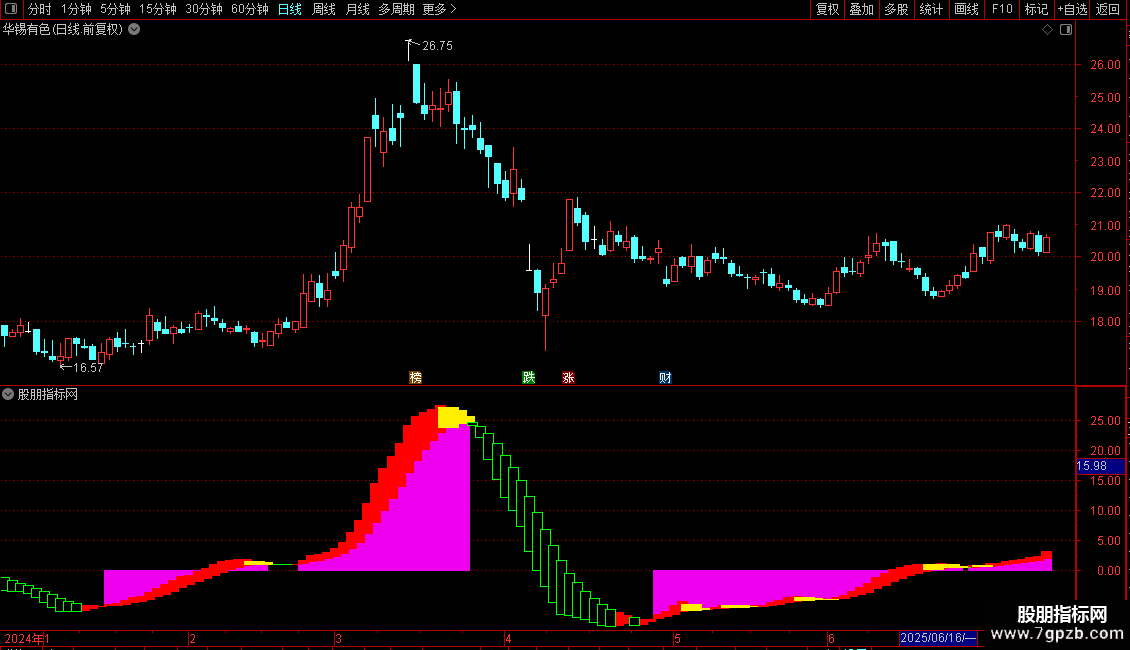The width and height of the screenshot is (1130, 650).
Task: Expand the 股朋指标网 indicator dropdown arrow
Action: [x=8, y=394]
